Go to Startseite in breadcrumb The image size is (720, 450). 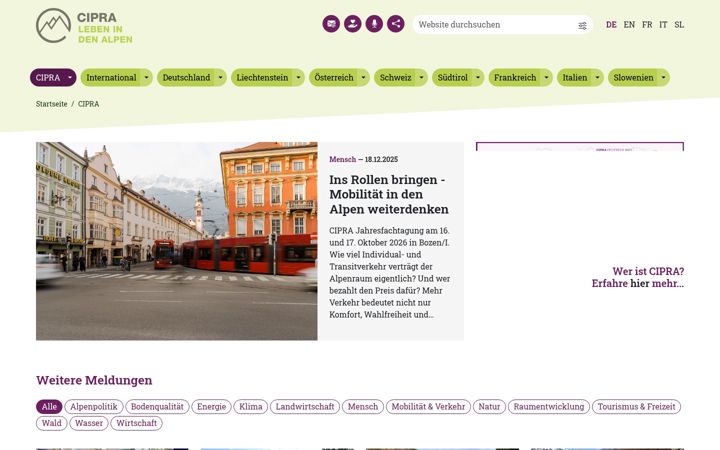pos(51,104)
